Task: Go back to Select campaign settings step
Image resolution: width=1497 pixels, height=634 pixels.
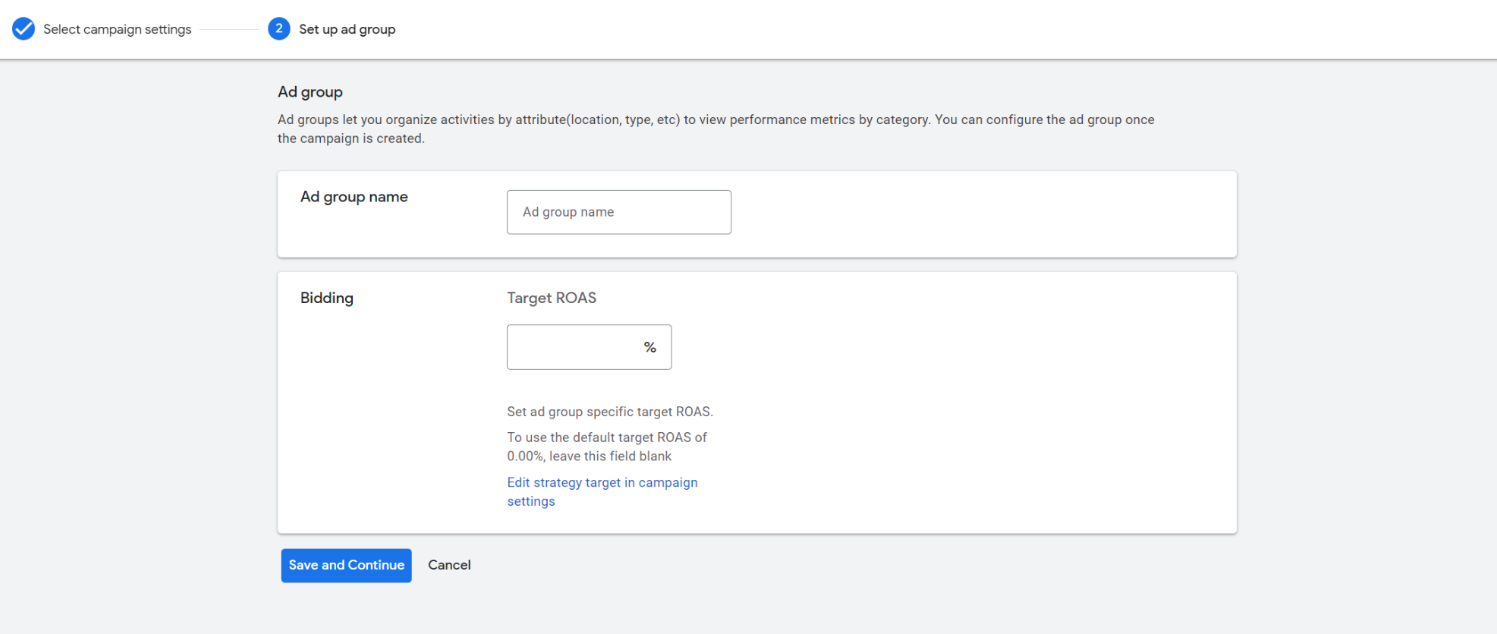Action: 117,30
